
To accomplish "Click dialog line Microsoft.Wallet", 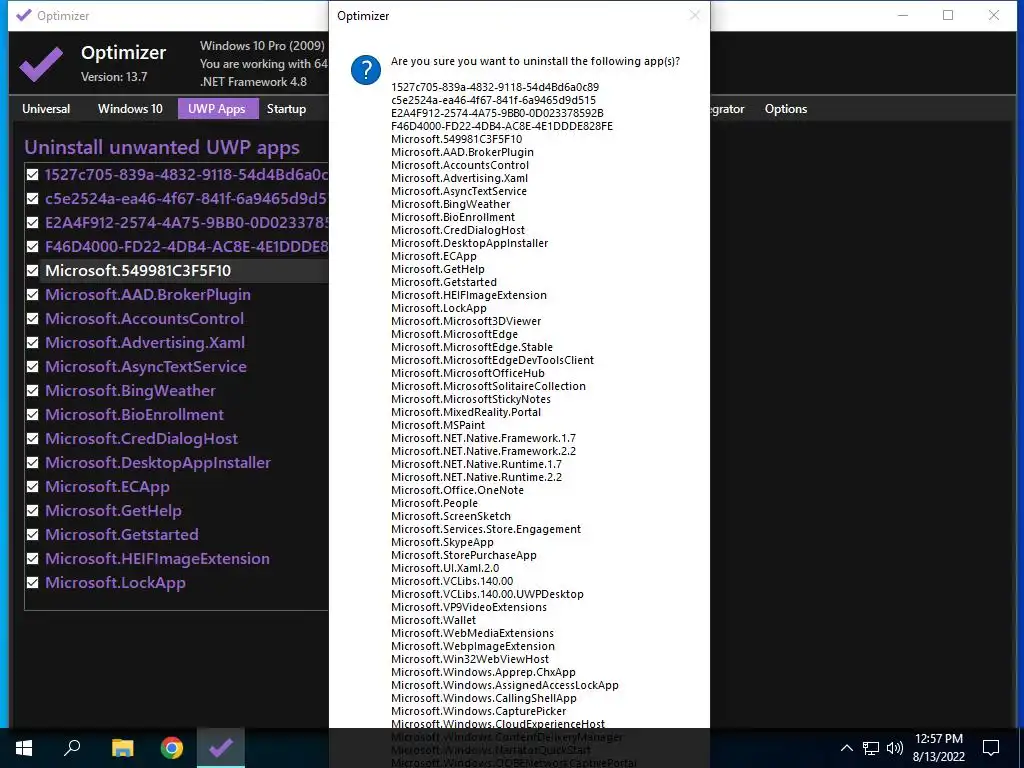I will [x=434, y=620].
